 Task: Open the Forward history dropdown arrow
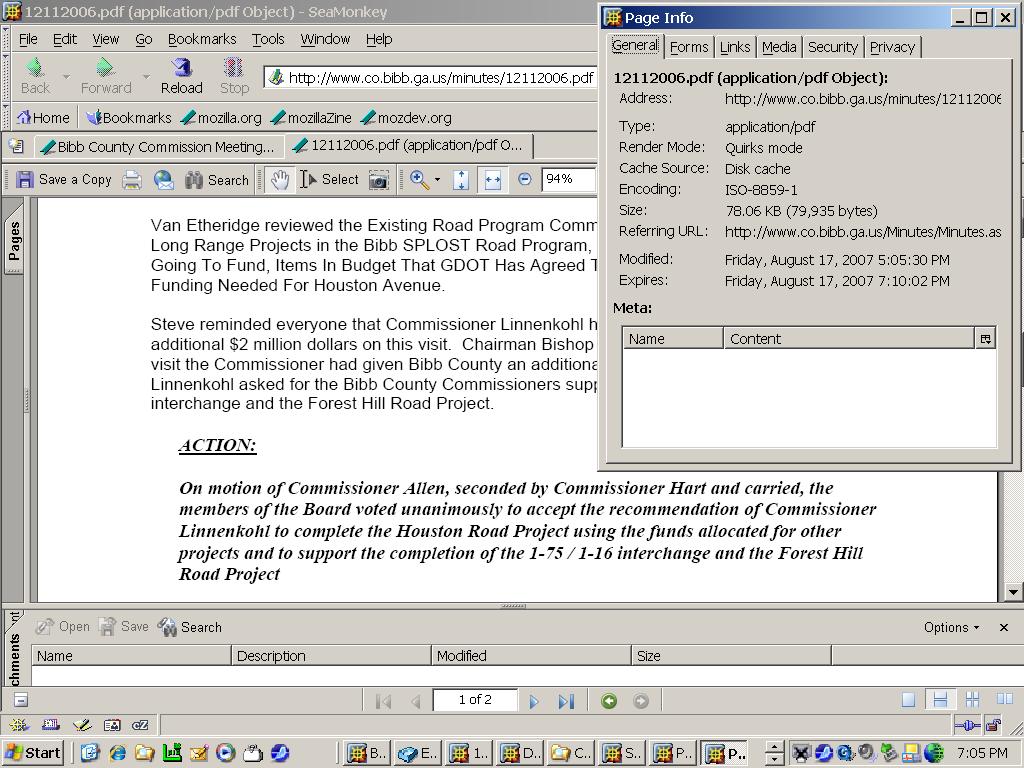146,76
